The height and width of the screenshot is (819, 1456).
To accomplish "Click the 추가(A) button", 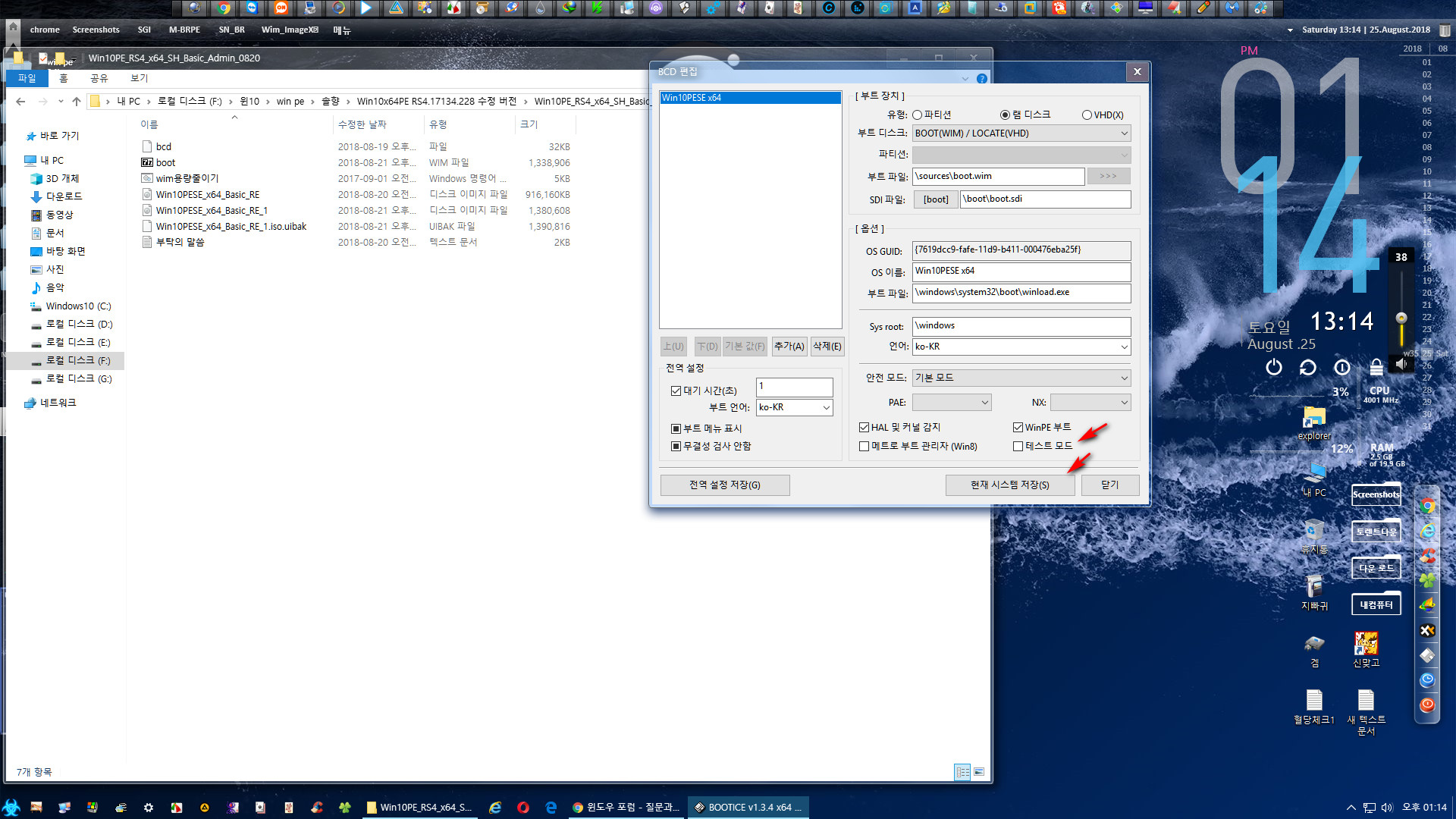I will [789, 347].
